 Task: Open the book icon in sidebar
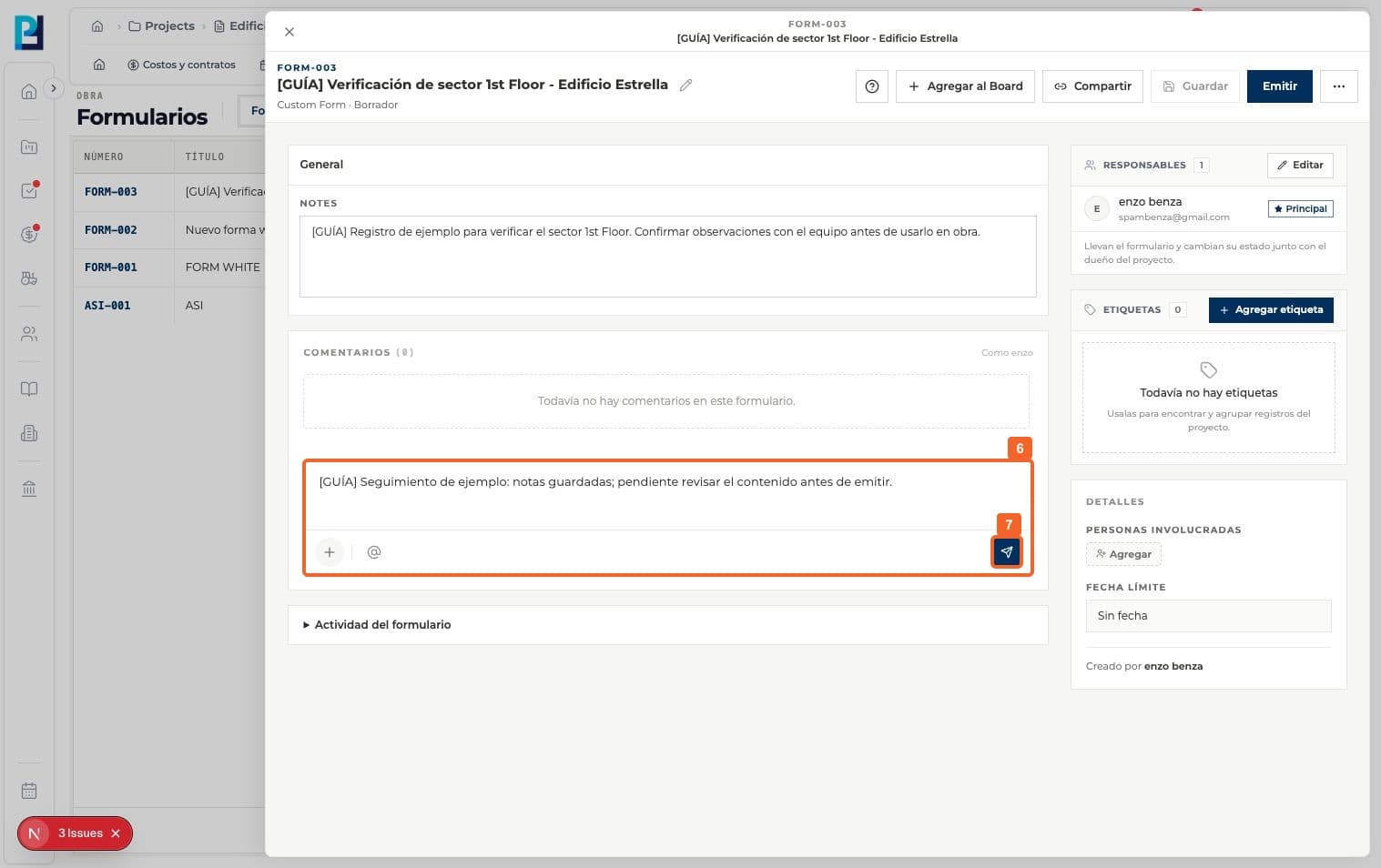pyautogui.click(x=29, y=389)
